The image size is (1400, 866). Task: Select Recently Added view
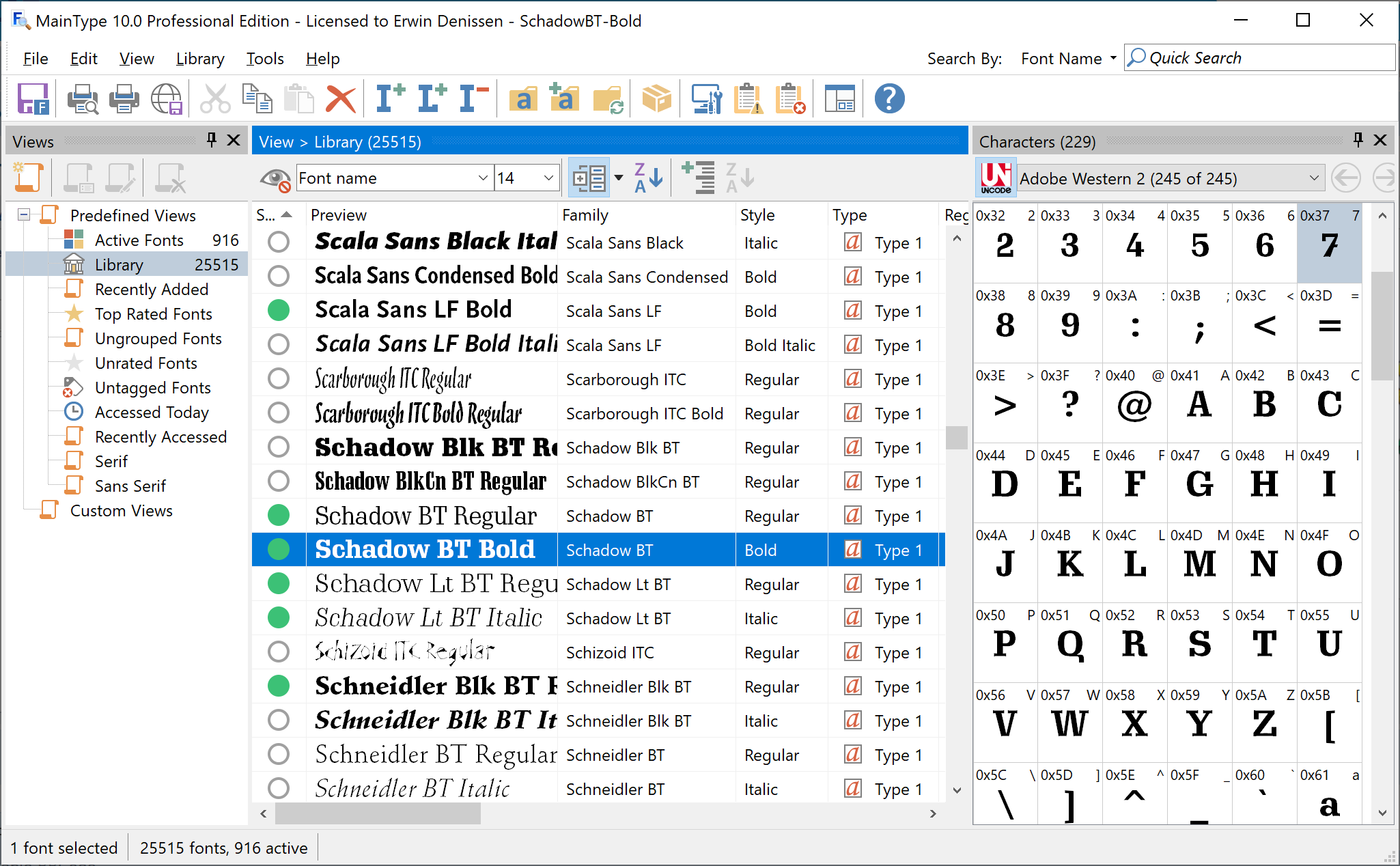(x=152, y=289)
